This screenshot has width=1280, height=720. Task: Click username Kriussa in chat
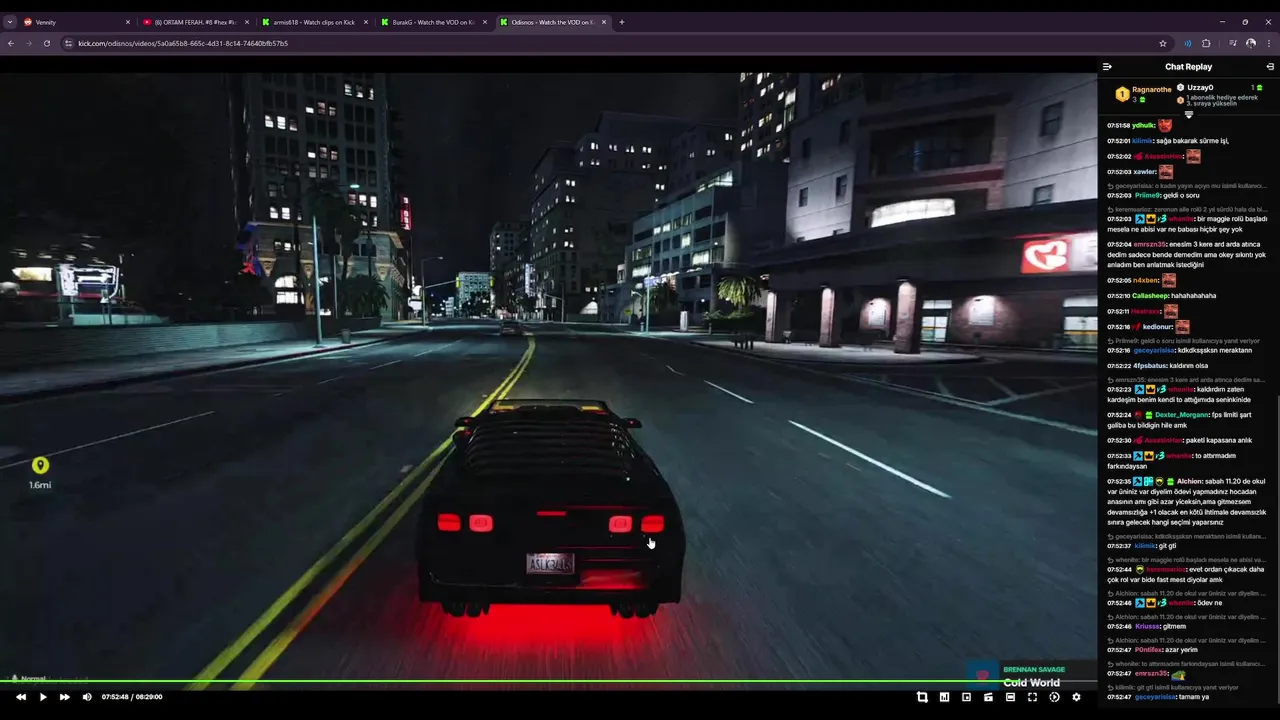(1147, 626)
